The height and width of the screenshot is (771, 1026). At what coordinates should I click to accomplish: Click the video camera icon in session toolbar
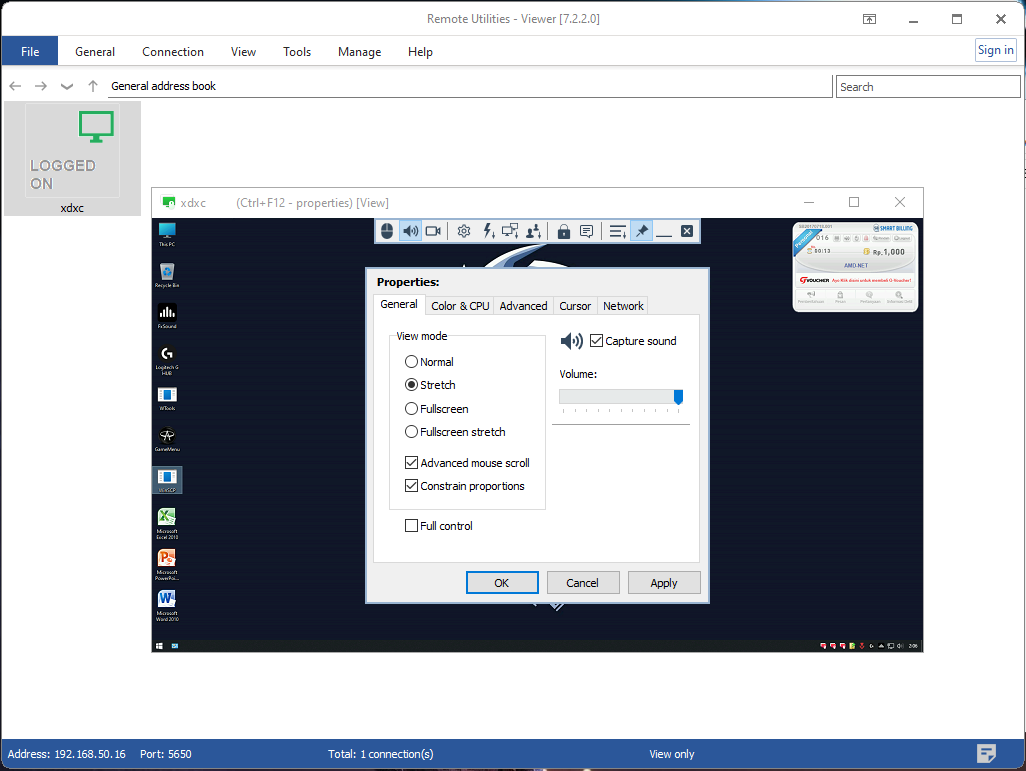tap(433, 231)
